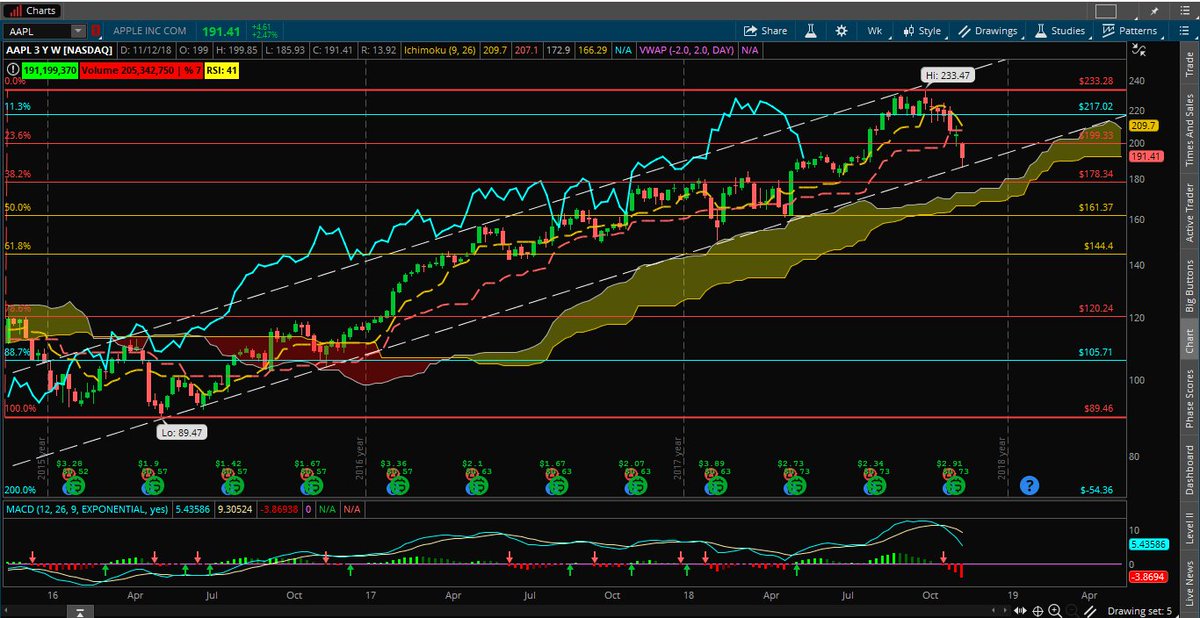
Task: Open the Wk timeframe selector
Action: (x=876, y=31)
